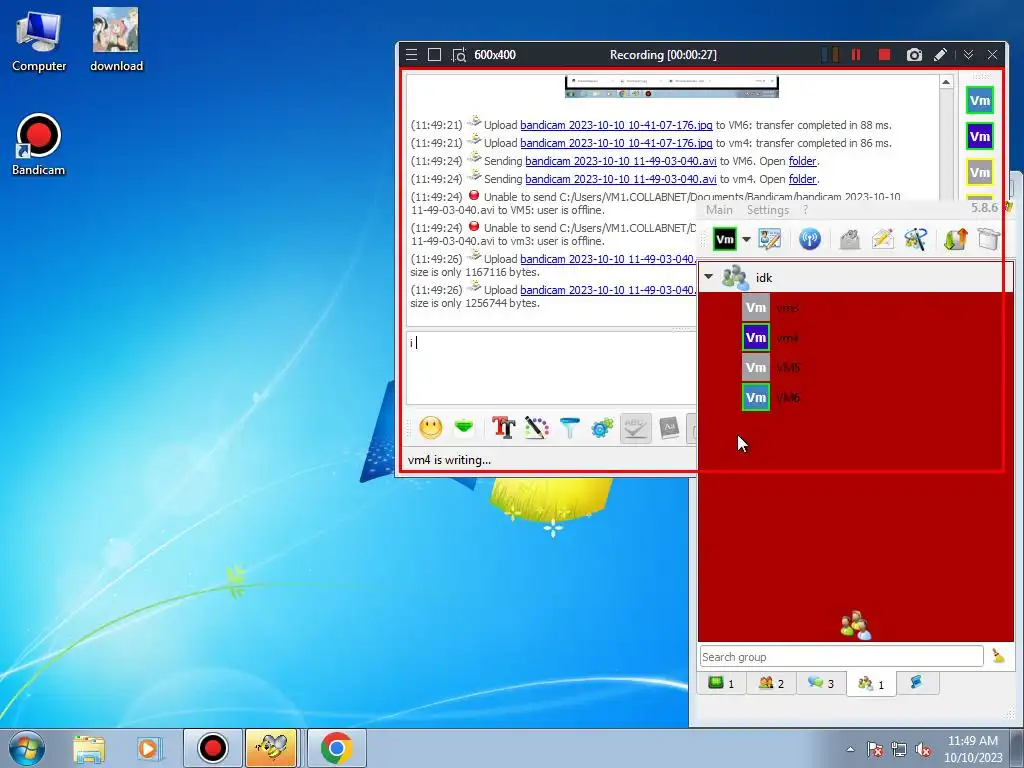Open the color palette drawing tool
Screen dimensions: 1024x768
pos(536,428)
